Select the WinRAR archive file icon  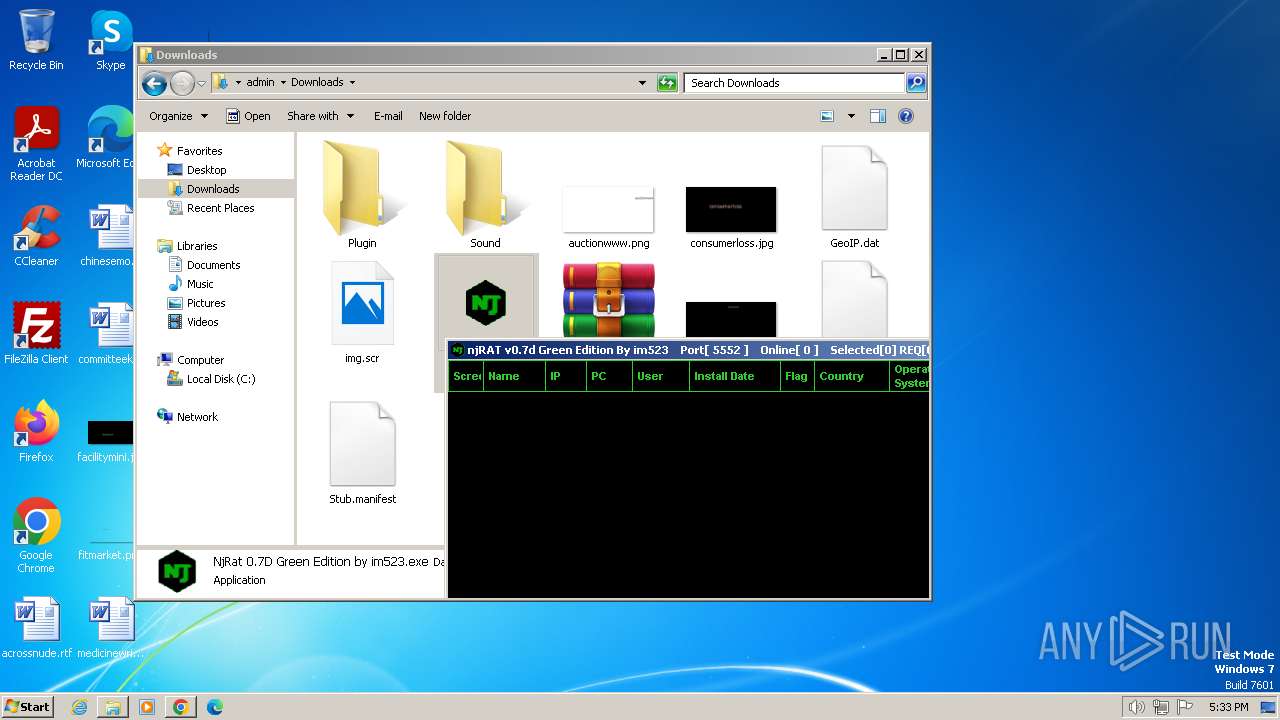[608, 300]
